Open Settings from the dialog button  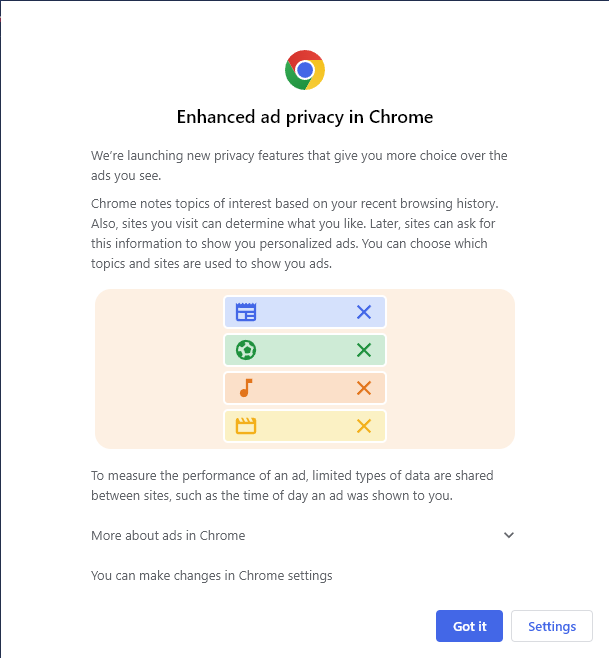coord(552,626)
